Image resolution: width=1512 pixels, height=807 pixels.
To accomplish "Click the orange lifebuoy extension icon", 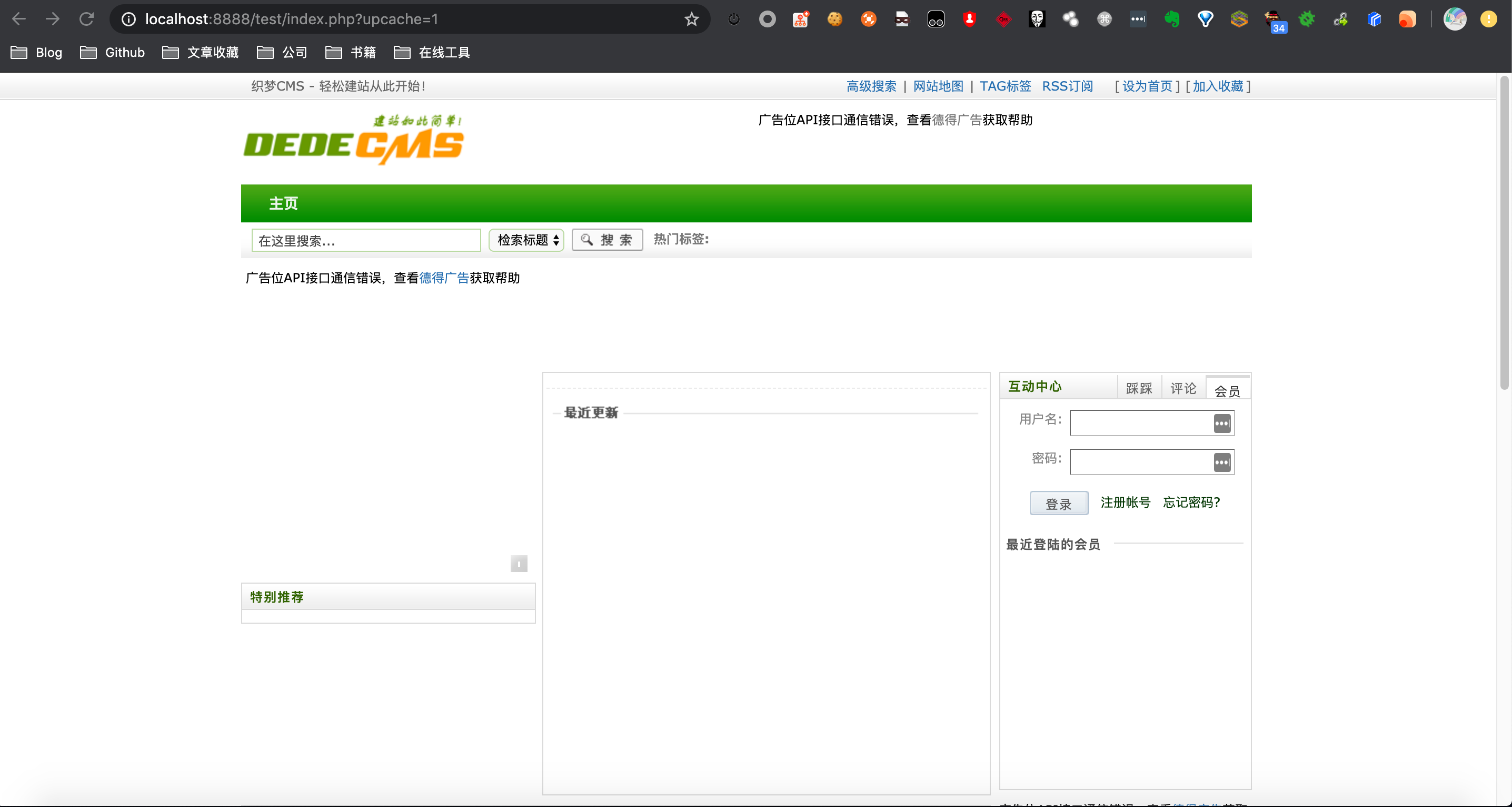I will click(x=869, y=19).
